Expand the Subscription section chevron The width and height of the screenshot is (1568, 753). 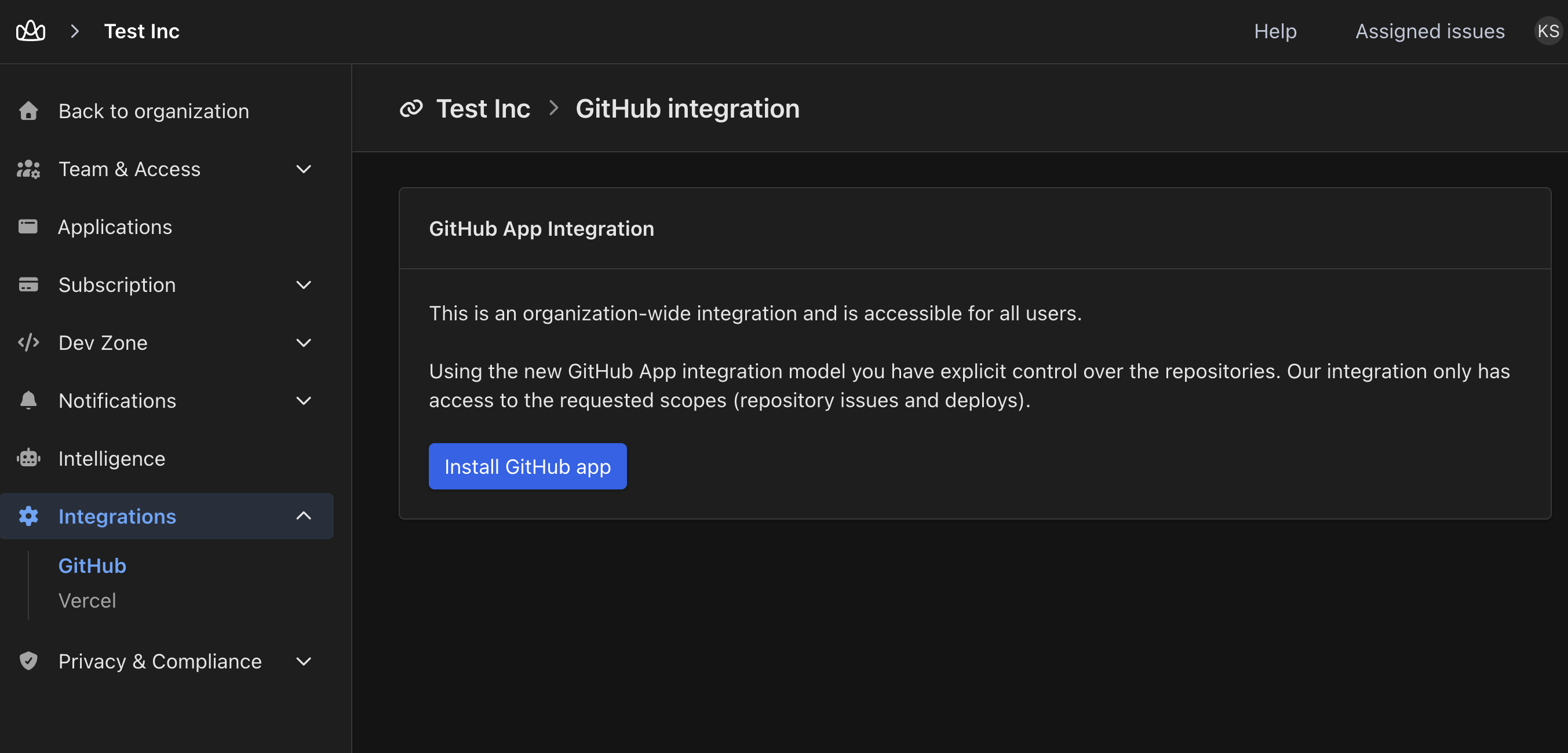[304, 284]
